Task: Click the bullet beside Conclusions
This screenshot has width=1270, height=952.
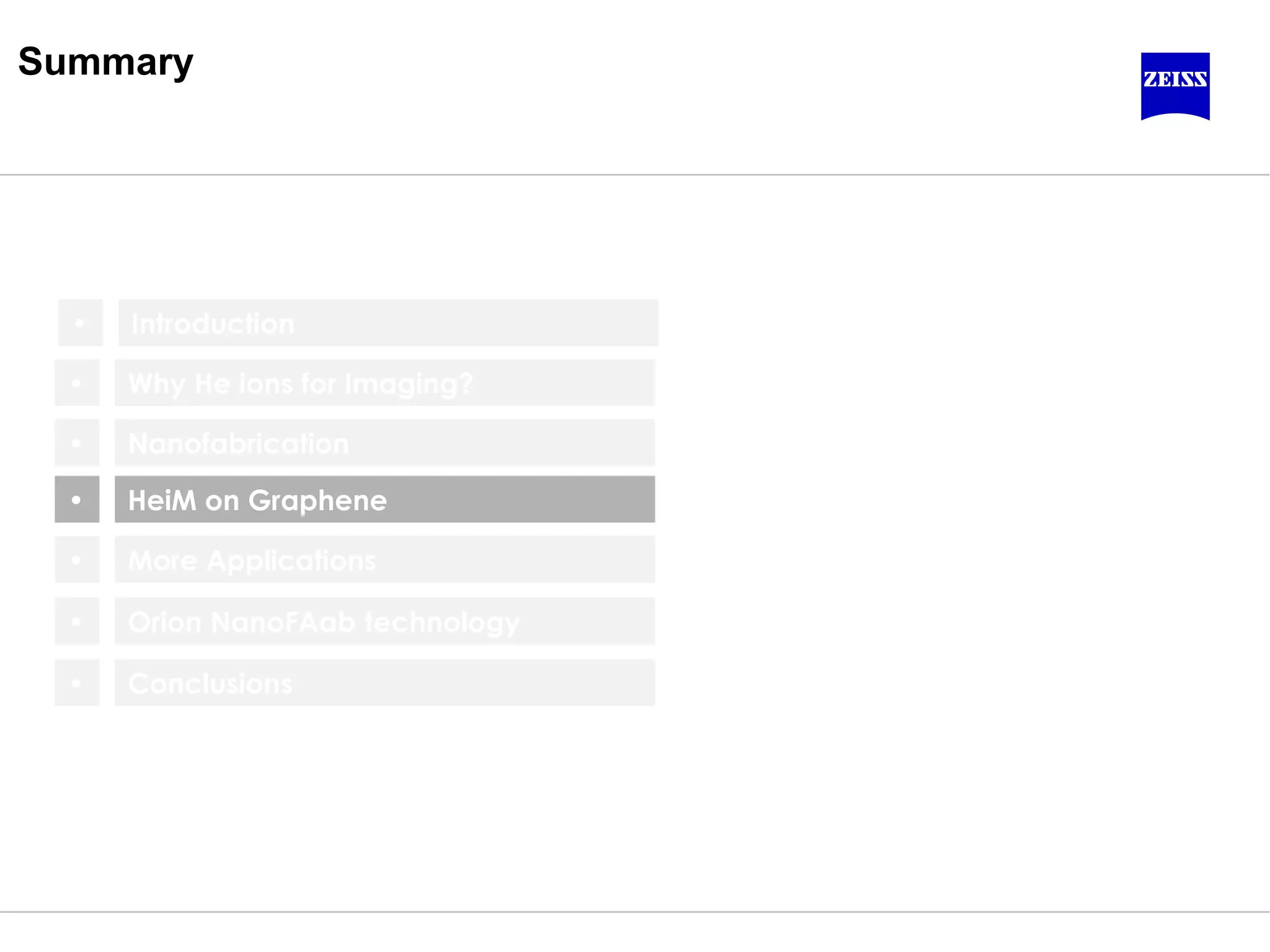Action: 77,682
